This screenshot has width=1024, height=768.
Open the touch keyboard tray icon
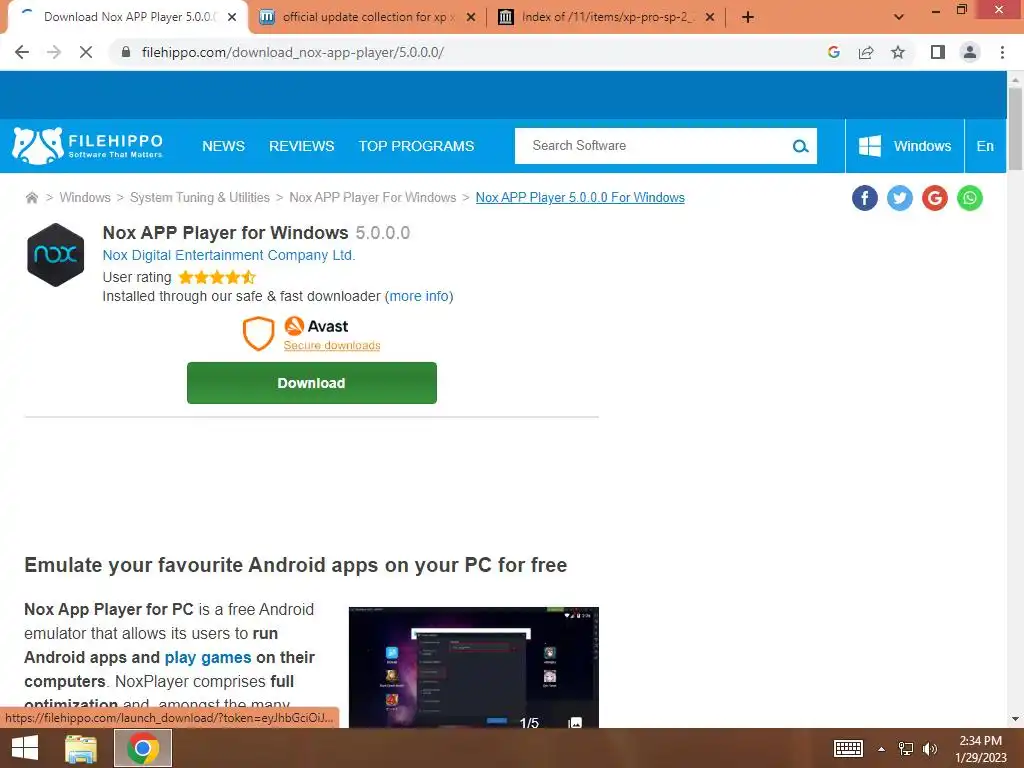pos(848,748)
